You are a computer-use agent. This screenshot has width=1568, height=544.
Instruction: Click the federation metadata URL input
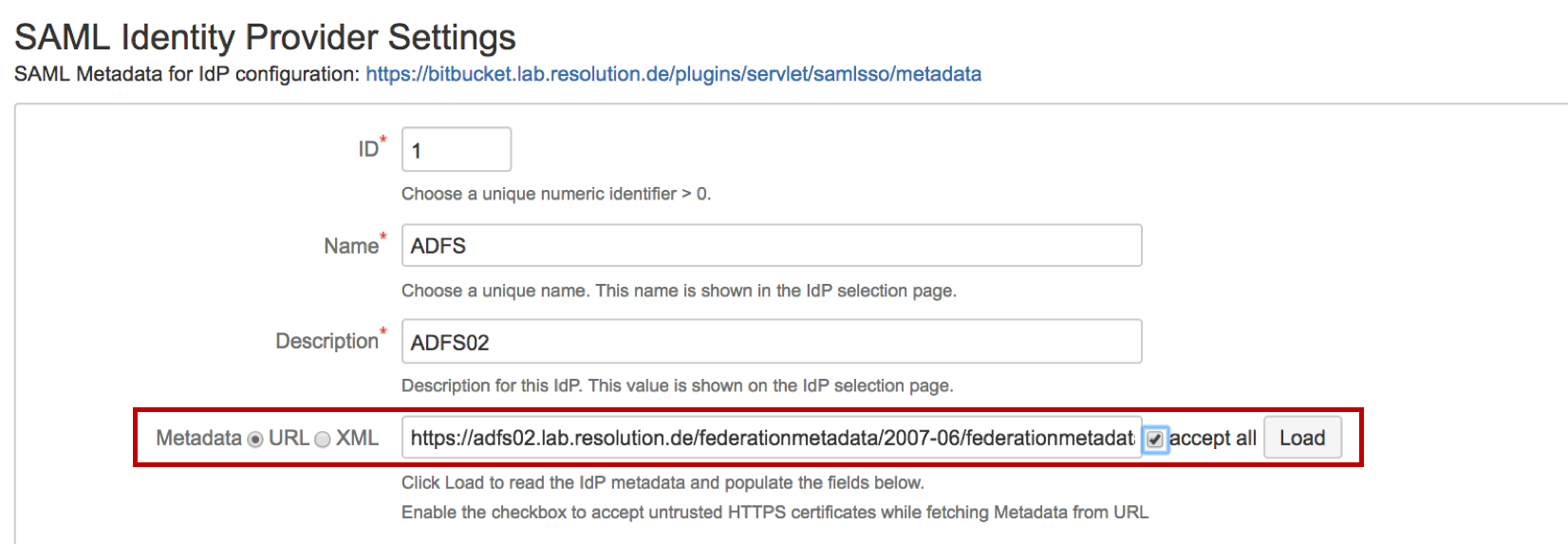pos(772,438)
